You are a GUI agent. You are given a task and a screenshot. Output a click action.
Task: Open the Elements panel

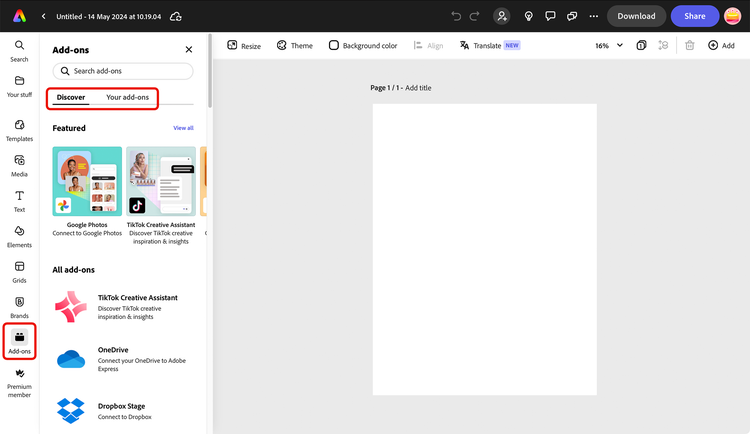point(19,237)
